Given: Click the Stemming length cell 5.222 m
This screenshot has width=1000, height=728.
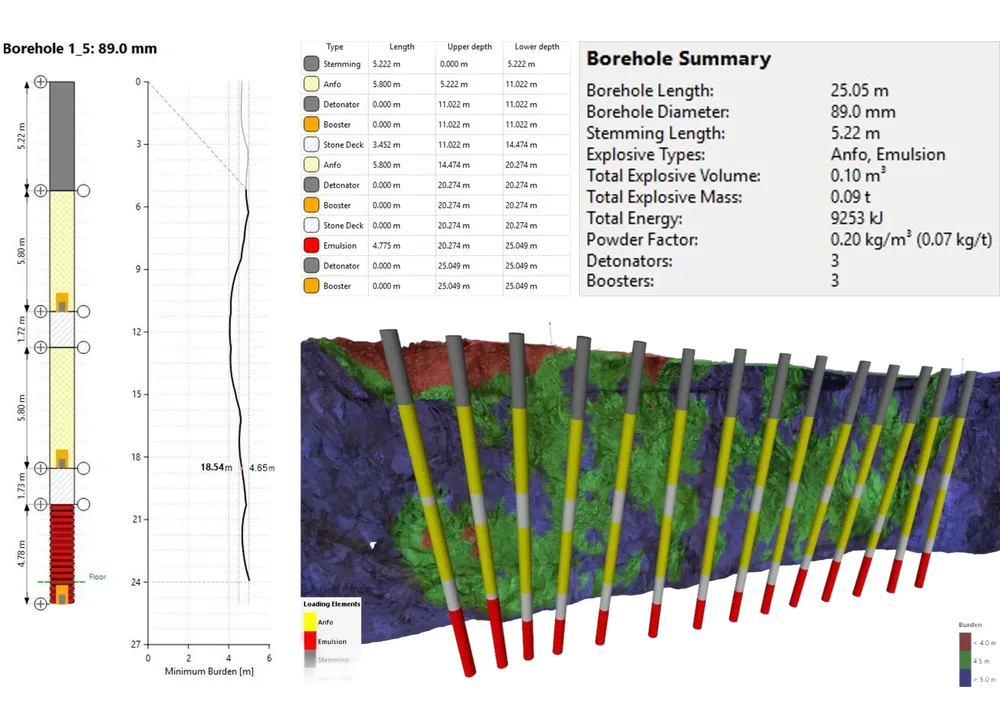Looking at the screenshot, I should [386, 64].
